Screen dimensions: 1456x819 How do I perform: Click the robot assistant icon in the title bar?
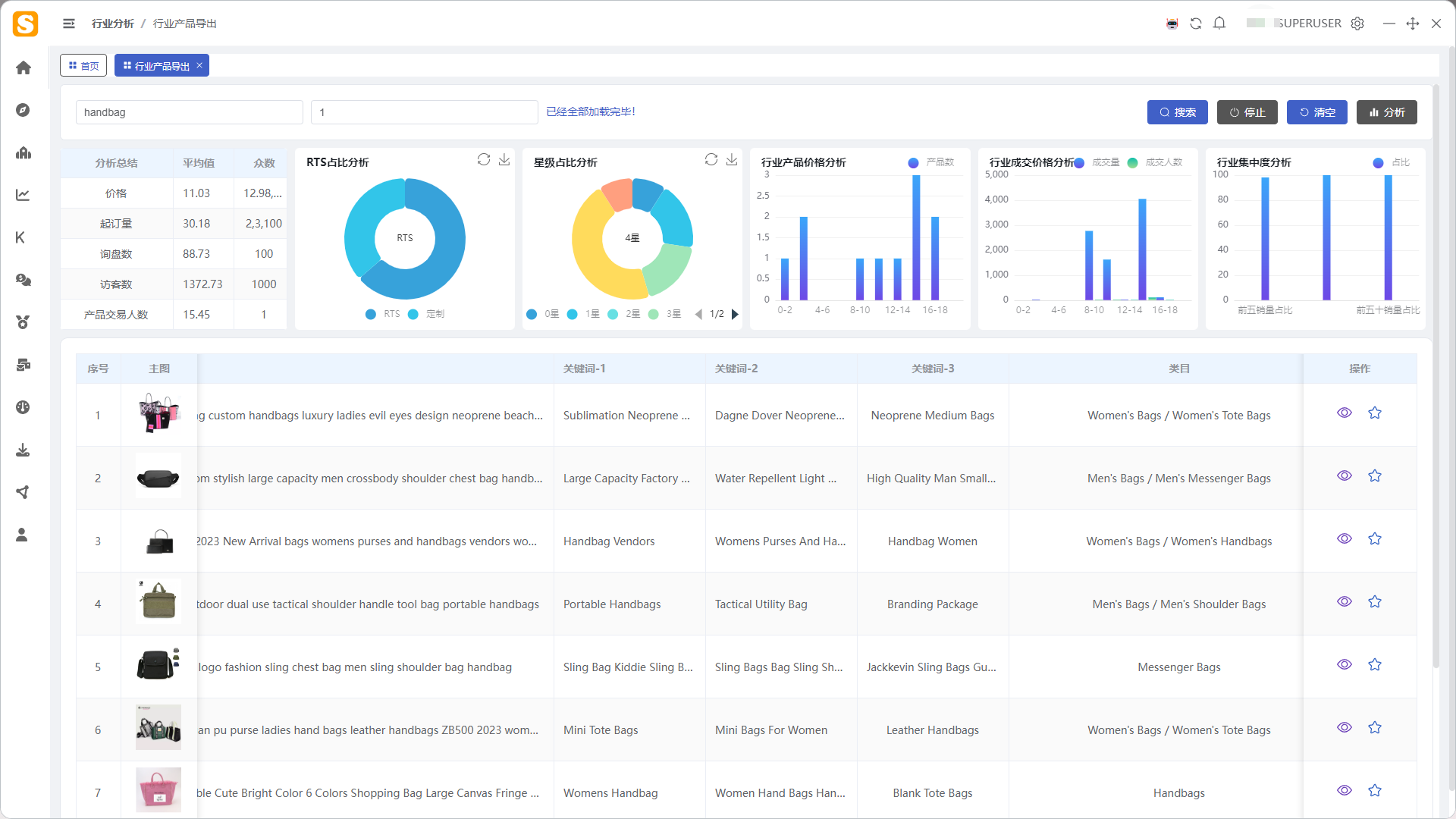click(1172, 24)
